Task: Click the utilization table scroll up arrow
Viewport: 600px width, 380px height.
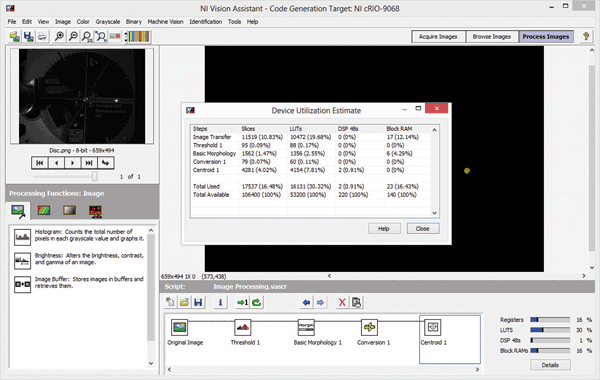Action: click(434, 130)
